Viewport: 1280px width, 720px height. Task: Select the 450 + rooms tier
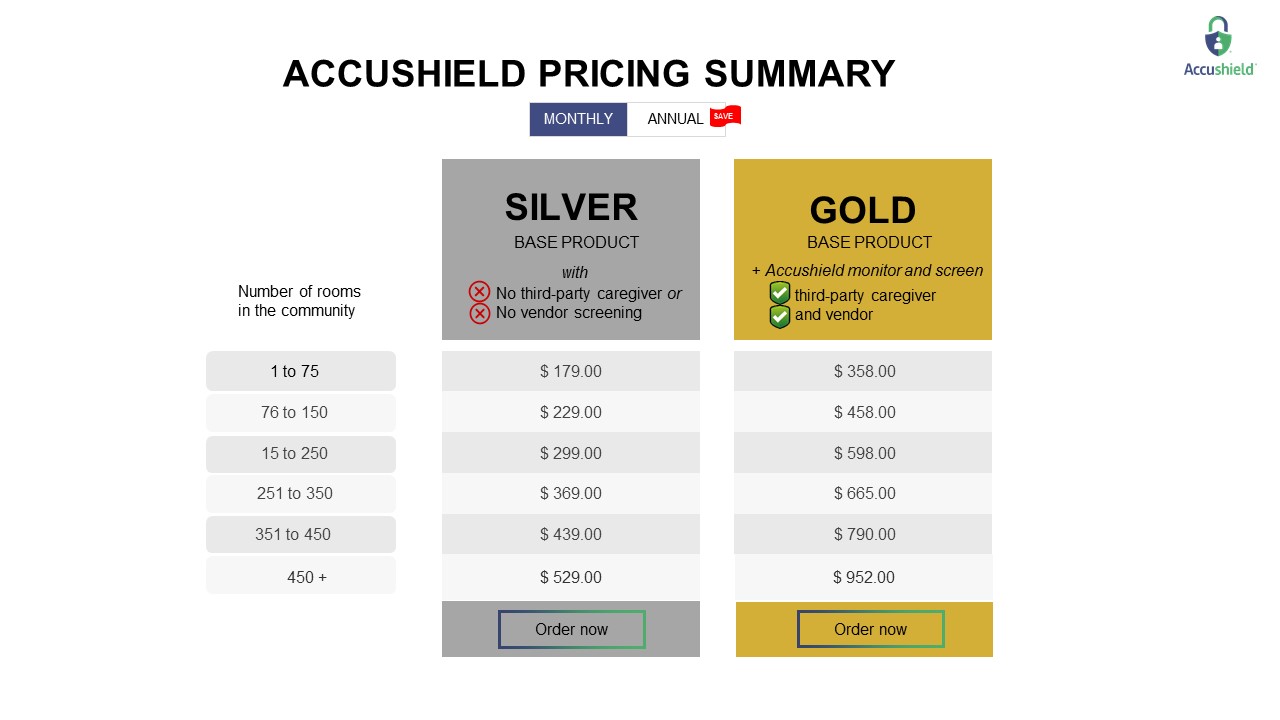[300, 576]
